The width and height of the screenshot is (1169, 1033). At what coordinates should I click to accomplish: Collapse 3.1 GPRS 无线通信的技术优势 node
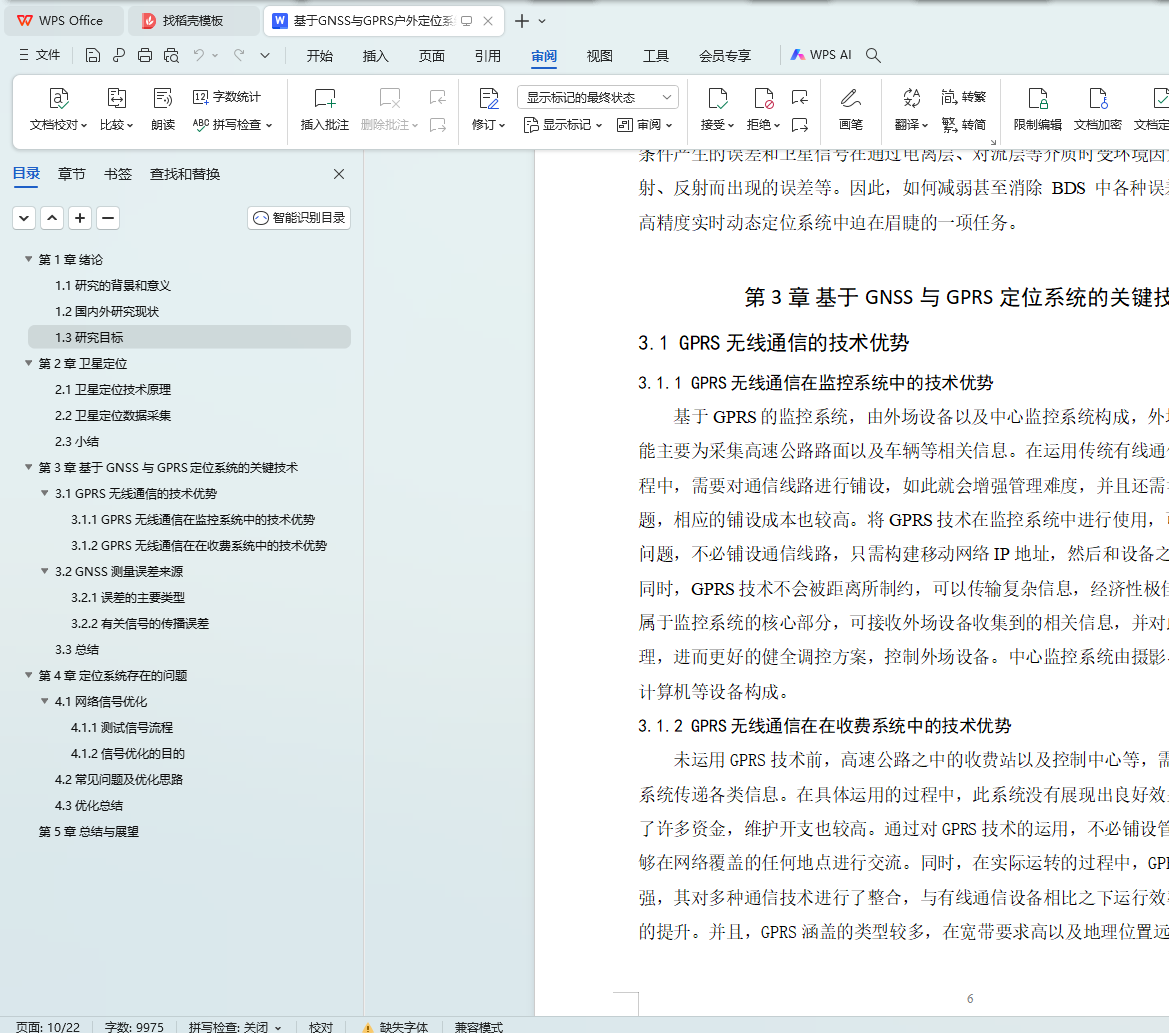45,493
